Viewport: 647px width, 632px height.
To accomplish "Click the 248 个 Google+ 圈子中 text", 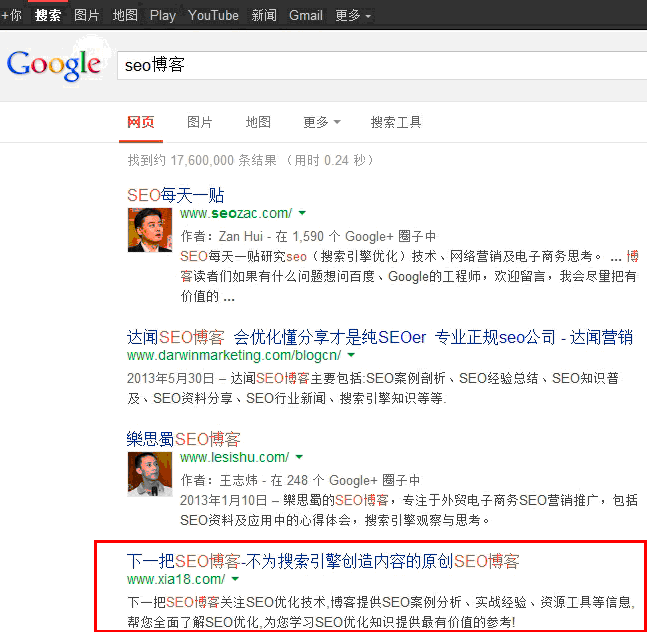I will click(x=353, y=480).
